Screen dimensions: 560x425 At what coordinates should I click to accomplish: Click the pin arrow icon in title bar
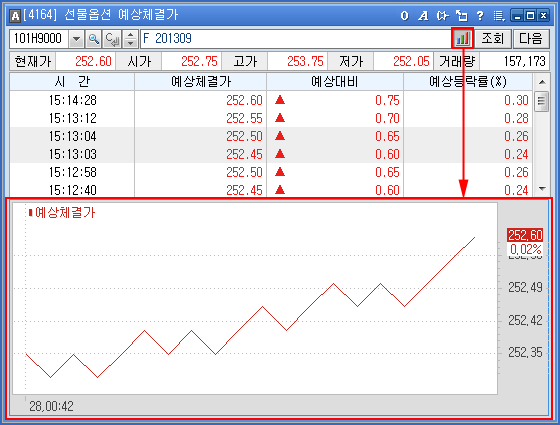[x=442, y=16]
